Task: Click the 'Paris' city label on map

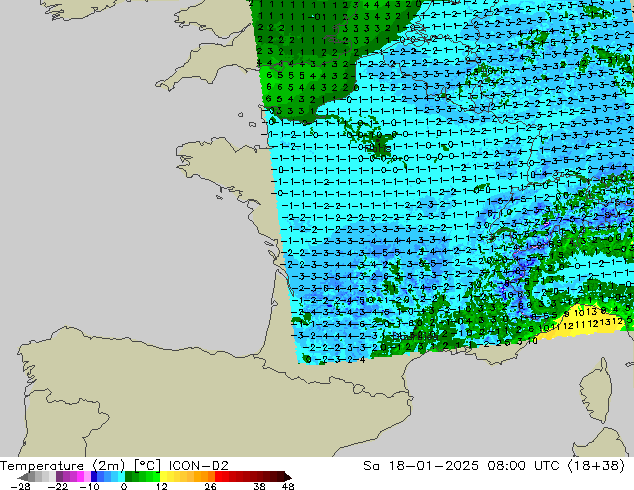Action: pyautogui.click(x=379, y=149)
